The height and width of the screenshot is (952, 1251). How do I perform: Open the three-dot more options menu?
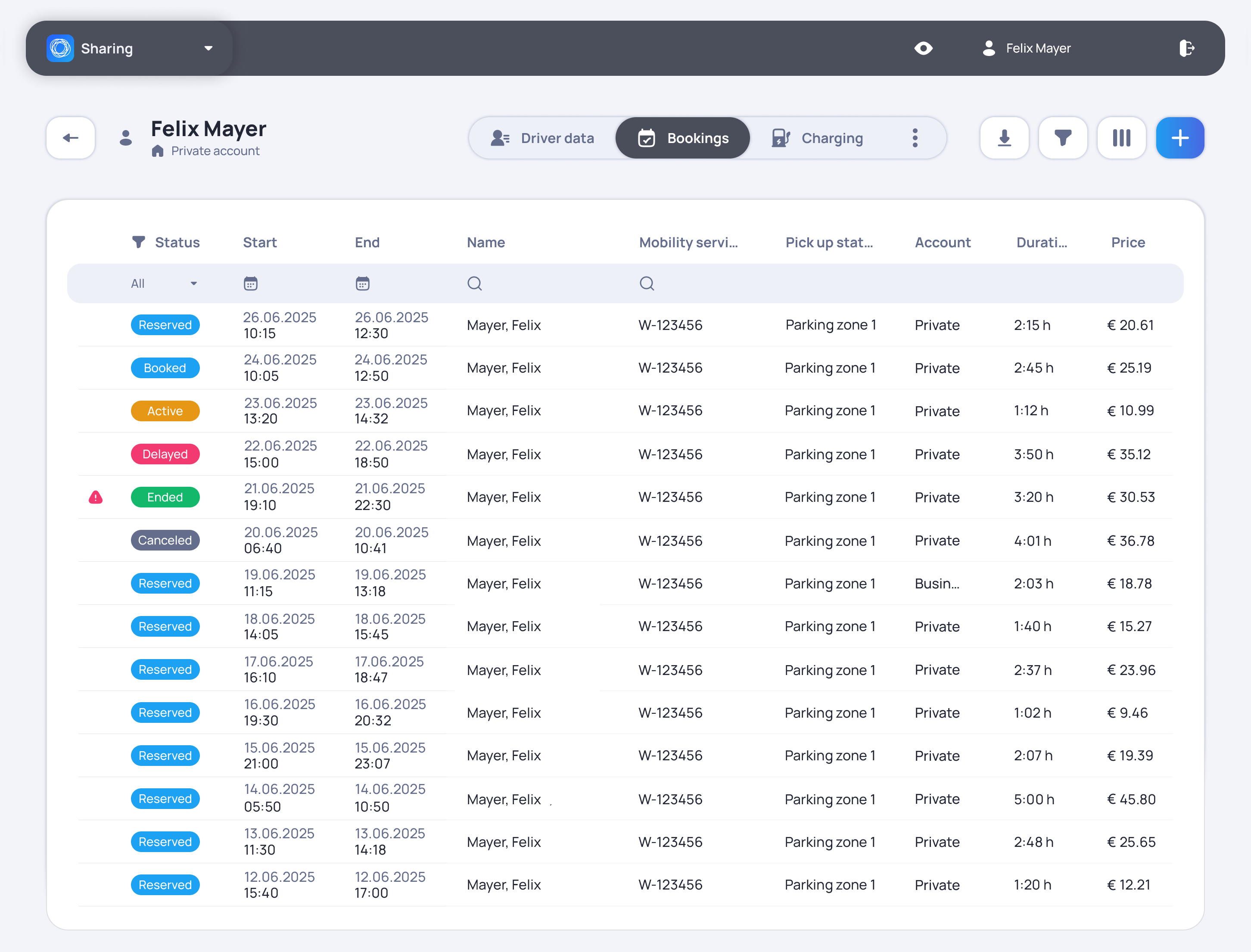(915, 138)
